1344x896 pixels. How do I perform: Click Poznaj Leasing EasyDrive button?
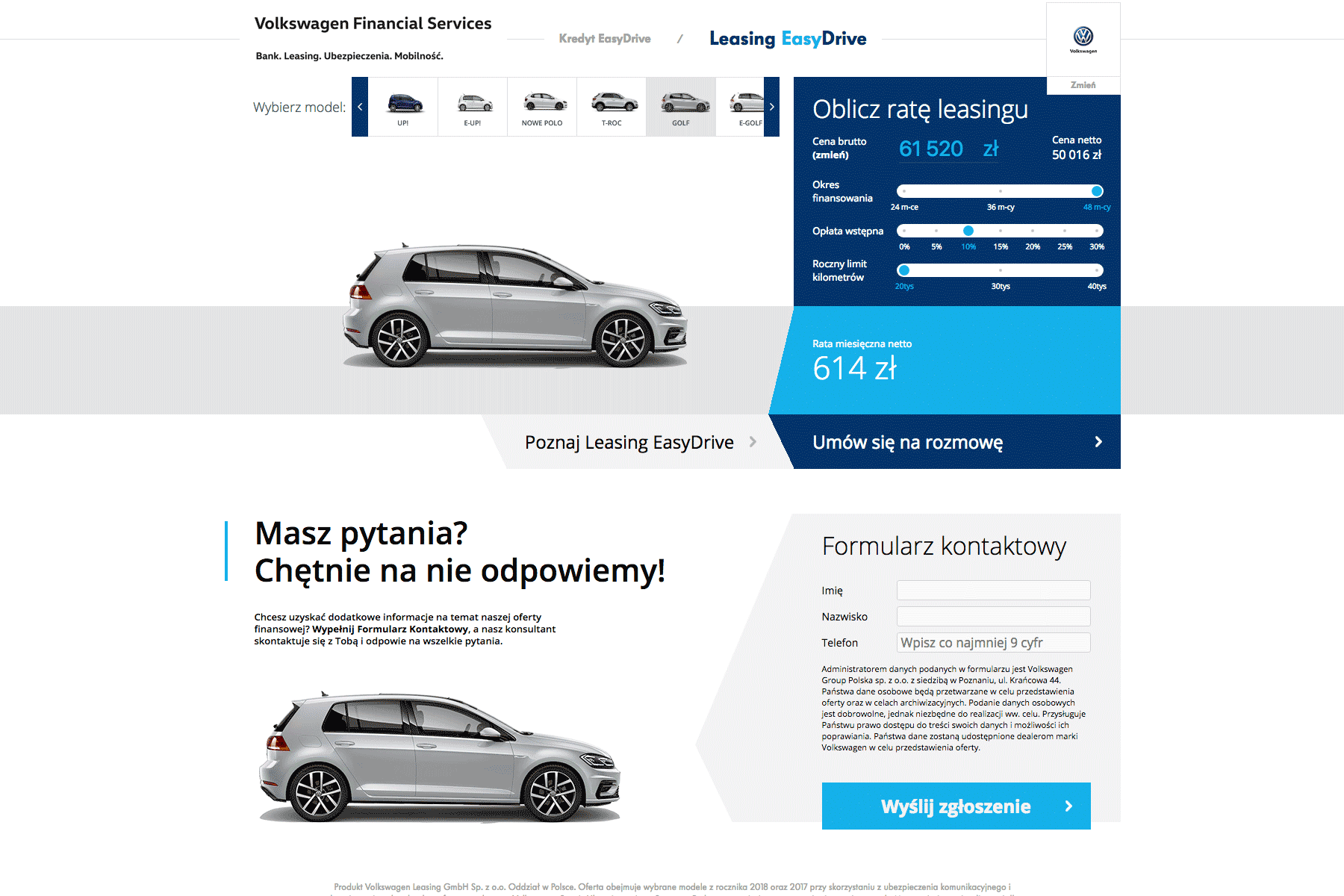[x=638, y=442]
